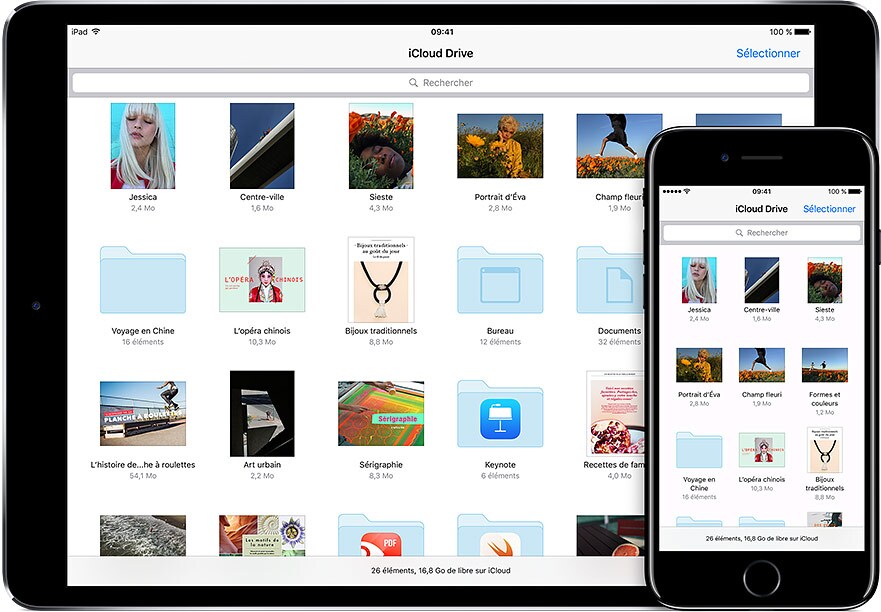Open the Sieste photo on iPhone
This screenshot has width=881, height=612.
pyautogui.click(x=825, y=280)
